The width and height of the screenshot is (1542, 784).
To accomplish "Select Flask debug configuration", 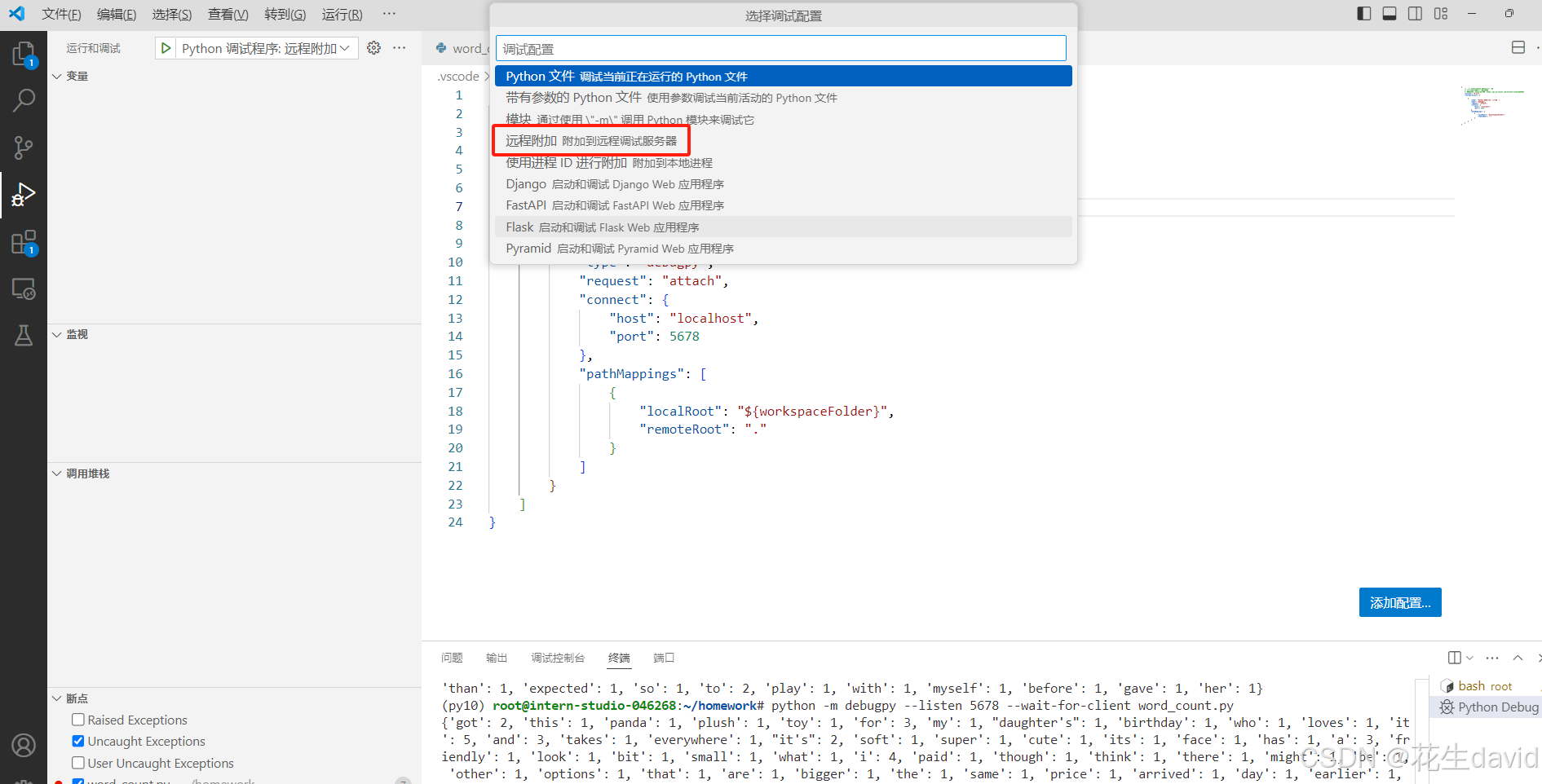I will (x=783, y=227).
